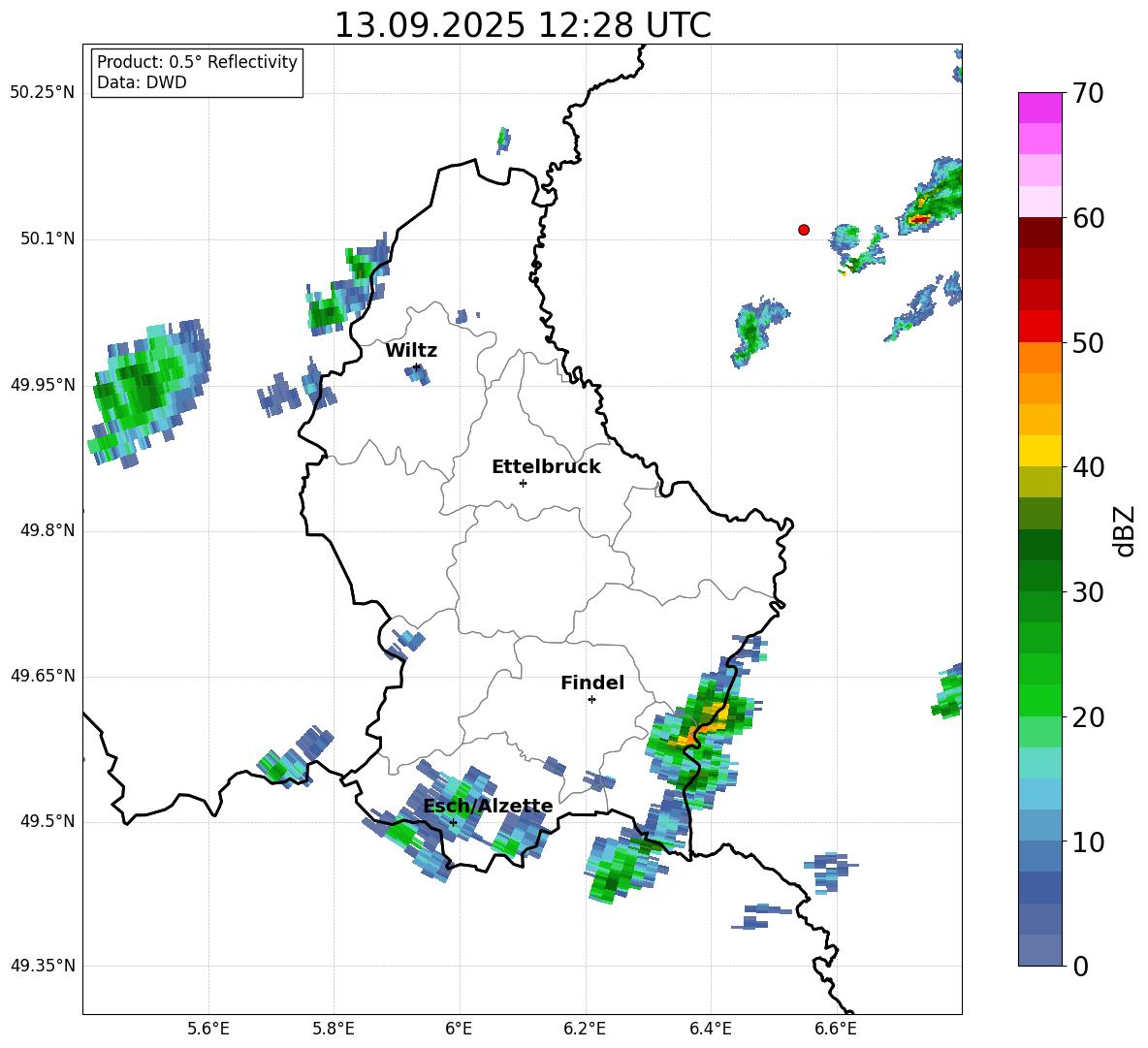This screenshot has width=1148, height=1048.
Task: Click the Esch/Alzette city label
Action: (489, 806)
